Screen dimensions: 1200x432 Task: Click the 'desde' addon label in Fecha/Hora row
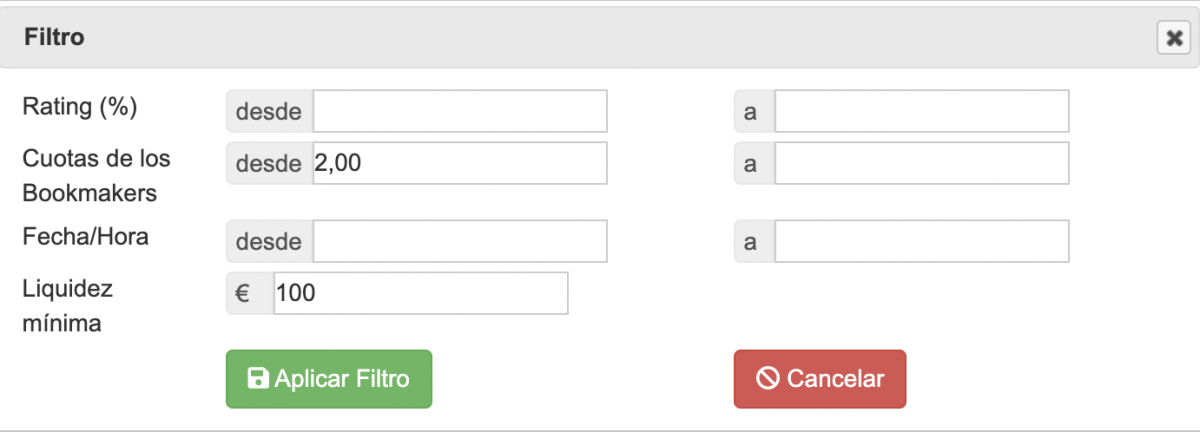(x=269, y=241)
